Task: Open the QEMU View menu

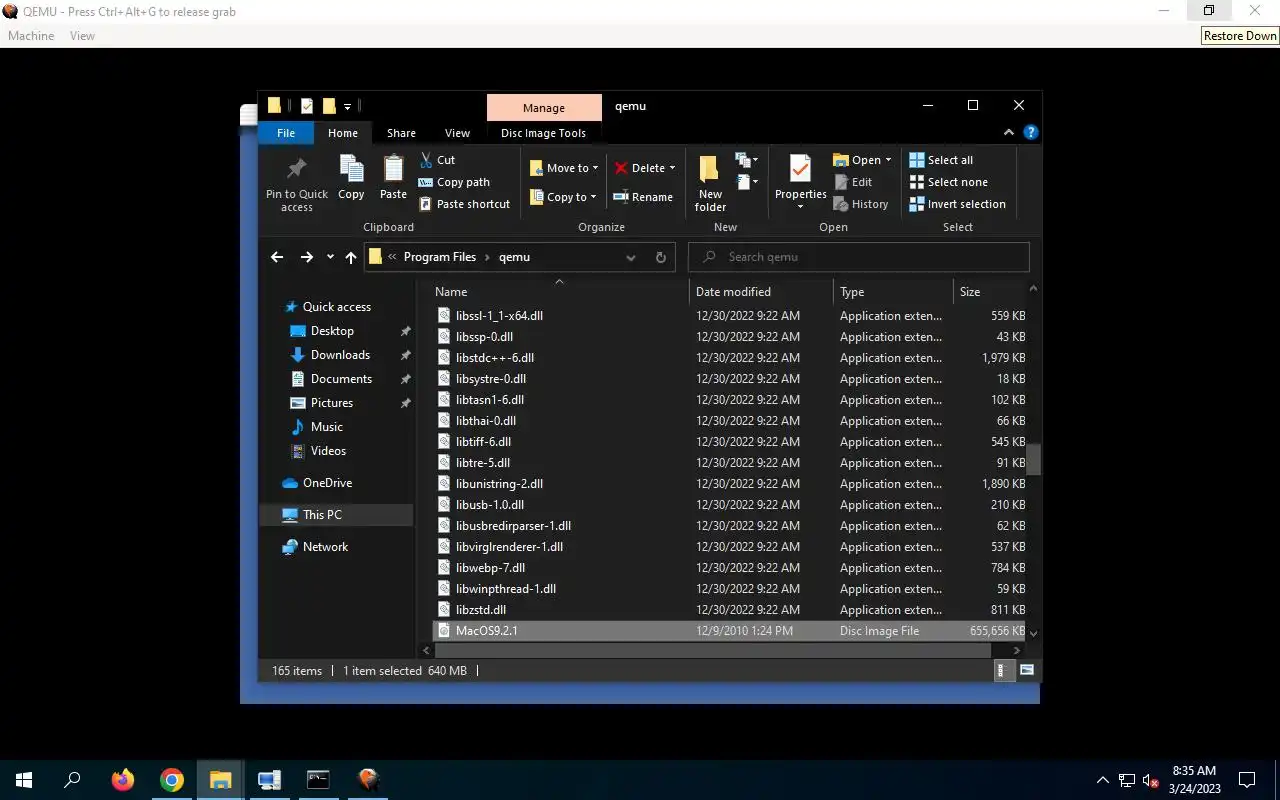Action: click(x=82, y=36)
